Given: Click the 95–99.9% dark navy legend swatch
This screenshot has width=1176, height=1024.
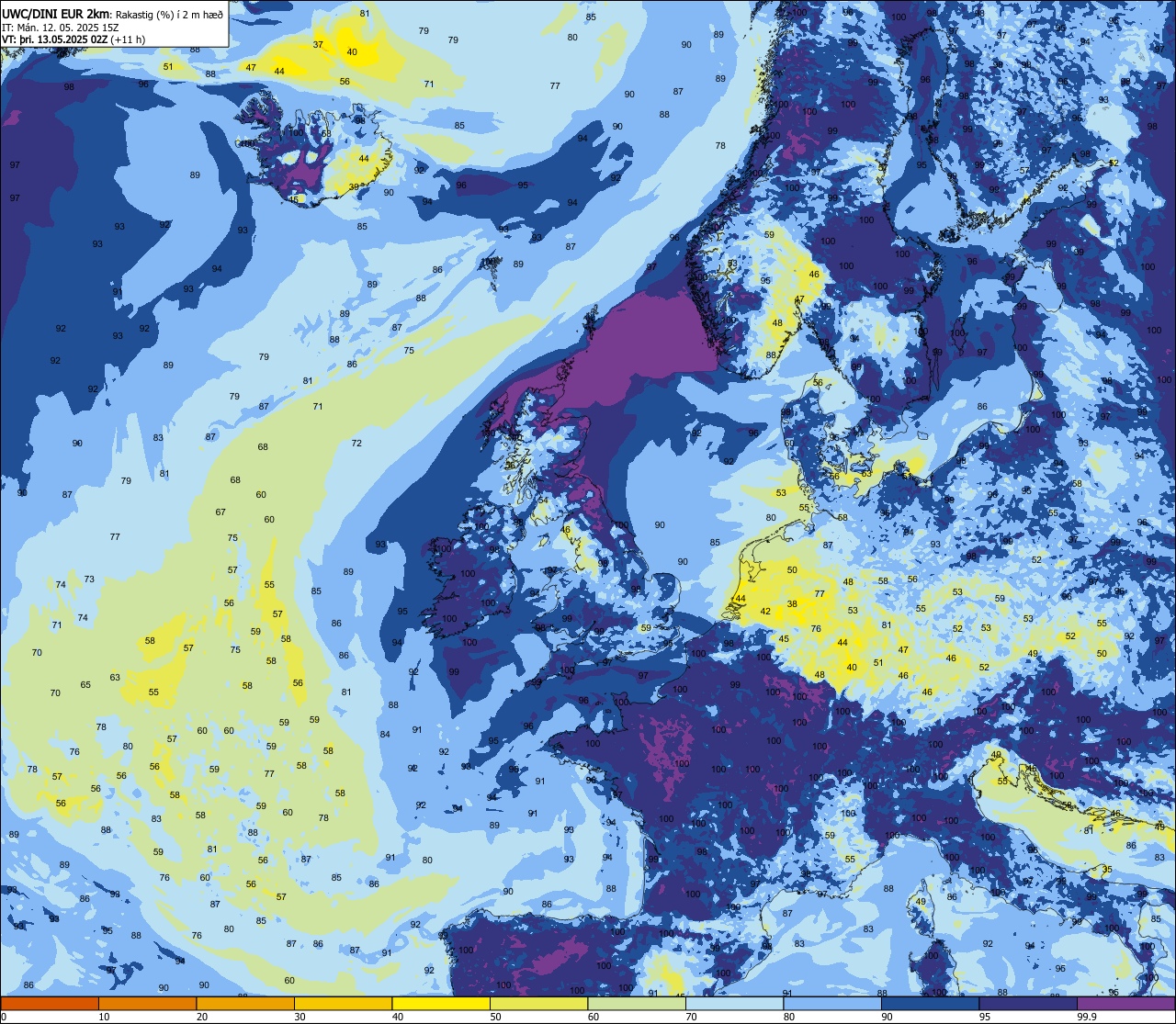Looking at the screenshot, I should tap(1028, 1003).
